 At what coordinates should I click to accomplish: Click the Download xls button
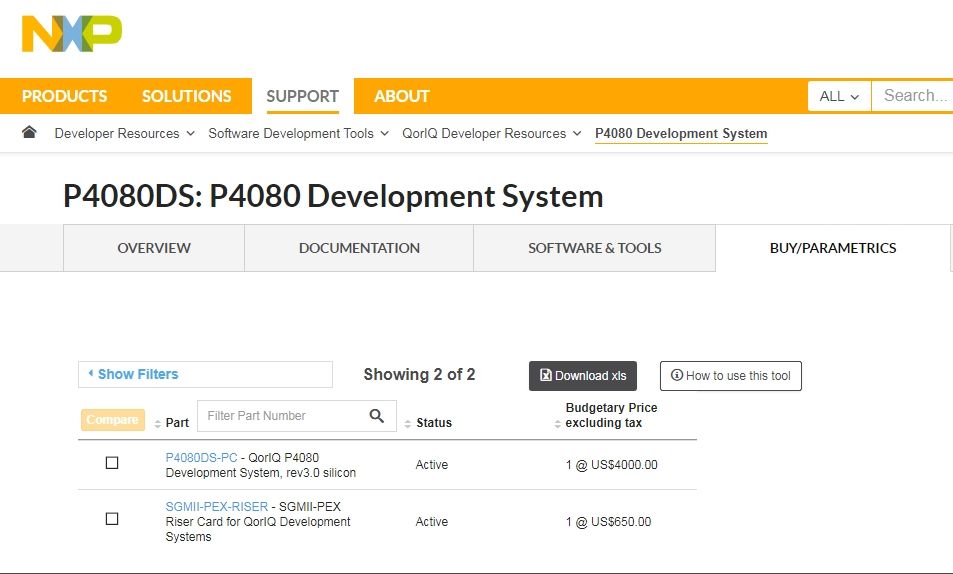click(x=583, y=376)
